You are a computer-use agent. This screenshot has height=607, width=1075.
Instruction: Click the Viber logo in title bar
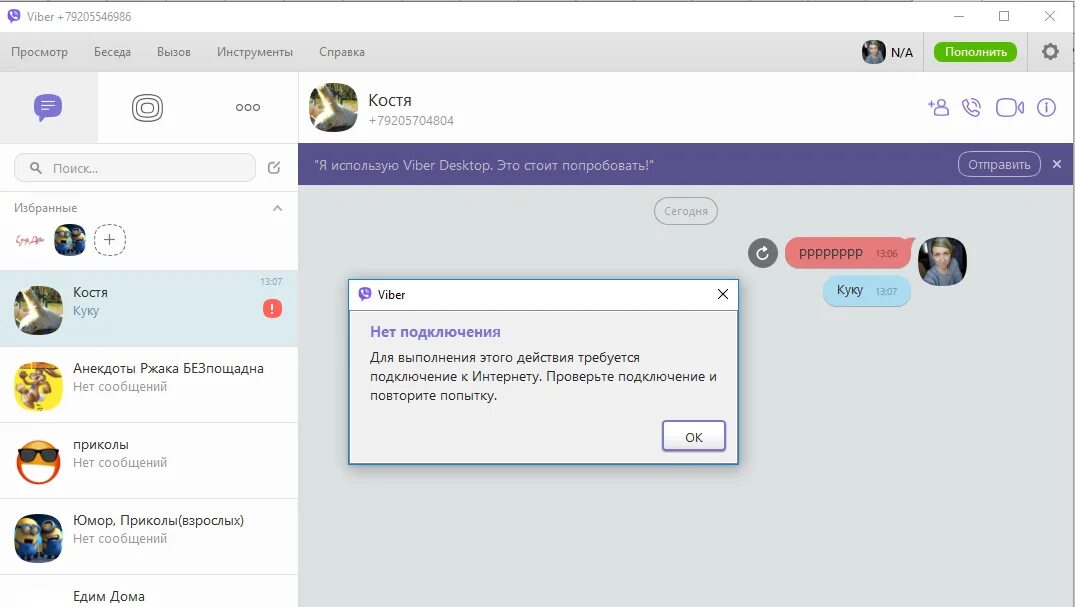pyautogui.click(x=14, y=16)
